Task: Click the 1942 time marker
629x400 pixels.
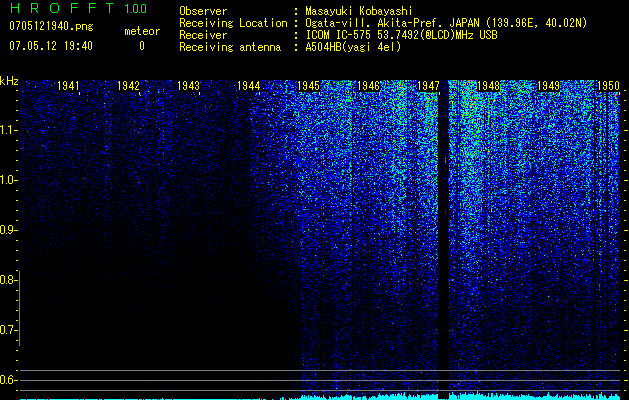Action: 128,86
